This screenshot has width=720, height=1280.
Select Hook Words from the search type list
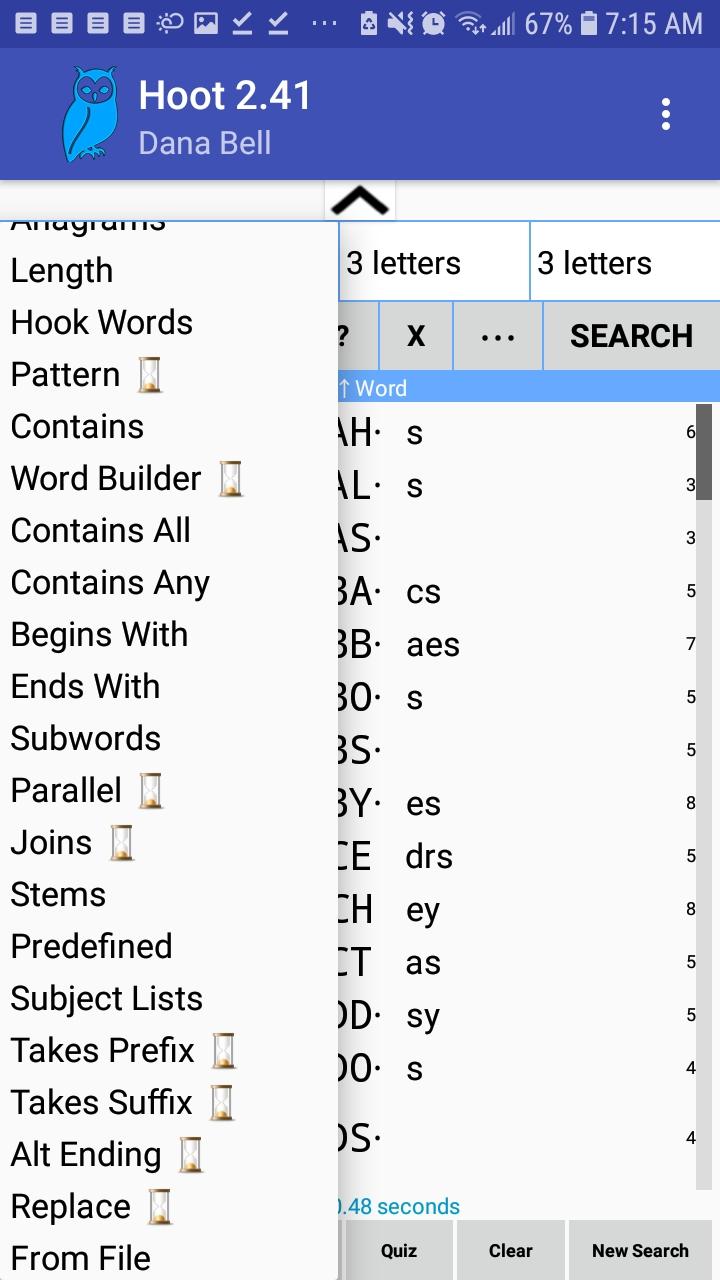[102, 323]
